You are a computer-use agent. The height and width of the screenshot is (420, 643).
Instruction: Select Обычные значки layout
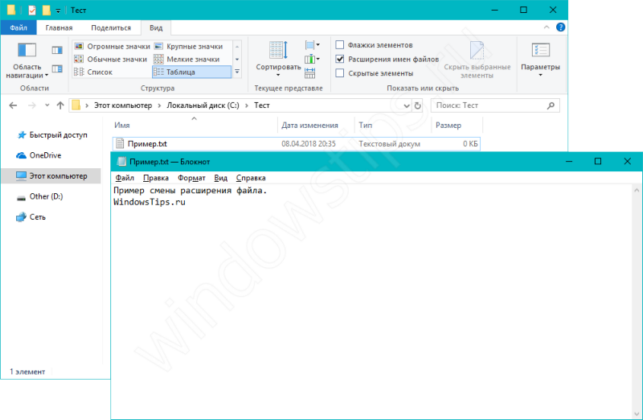111,59
